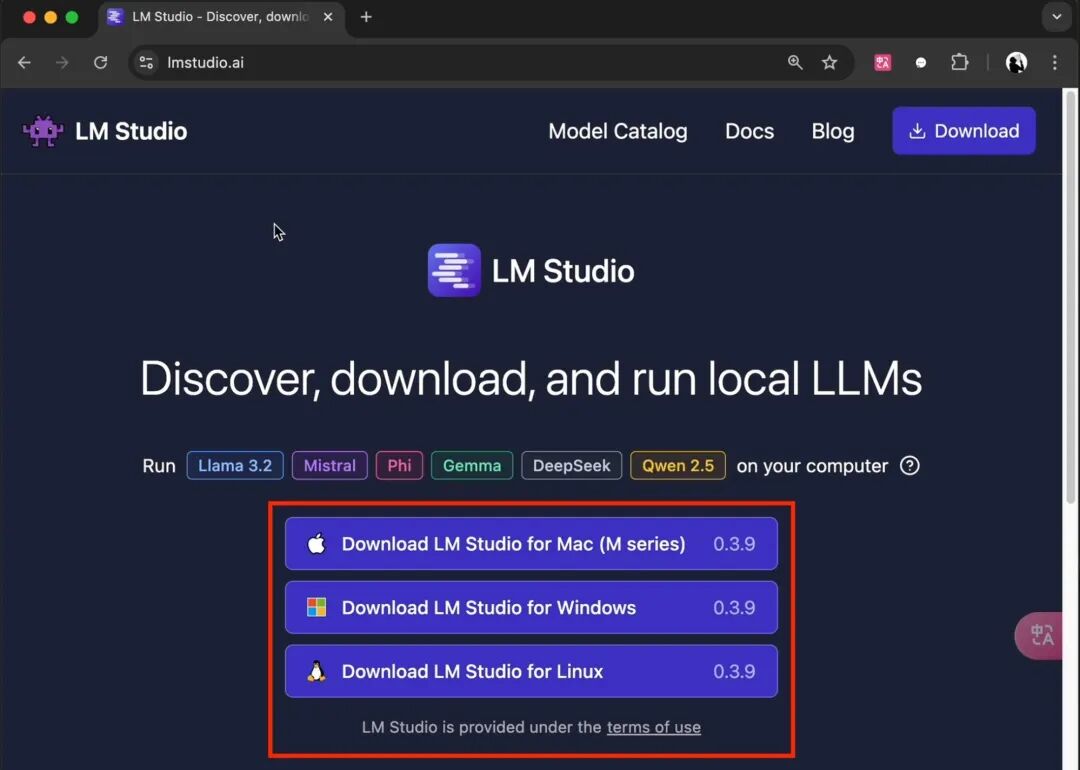The width and height of the screenshot is (1080, 770).
Task: Click the heading 'Discover, download, and run local LLMs'
Action: tap(531, 378)
